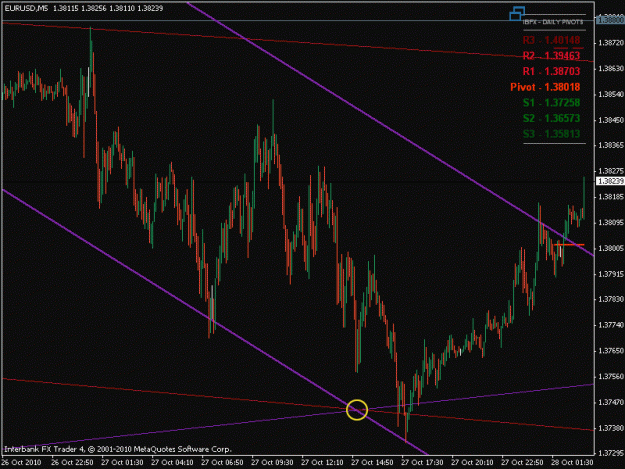This screenshot has width=625, height=469.
Task: Click the blue overlapping squares icon
Action: coord(517,14)
